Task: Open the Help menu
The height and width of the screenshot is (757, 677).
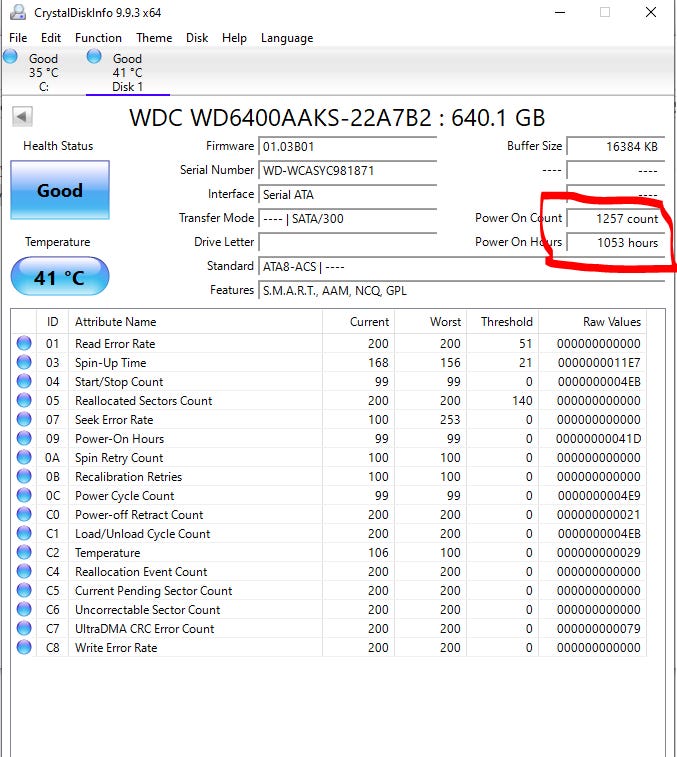Action: [234, 38]
